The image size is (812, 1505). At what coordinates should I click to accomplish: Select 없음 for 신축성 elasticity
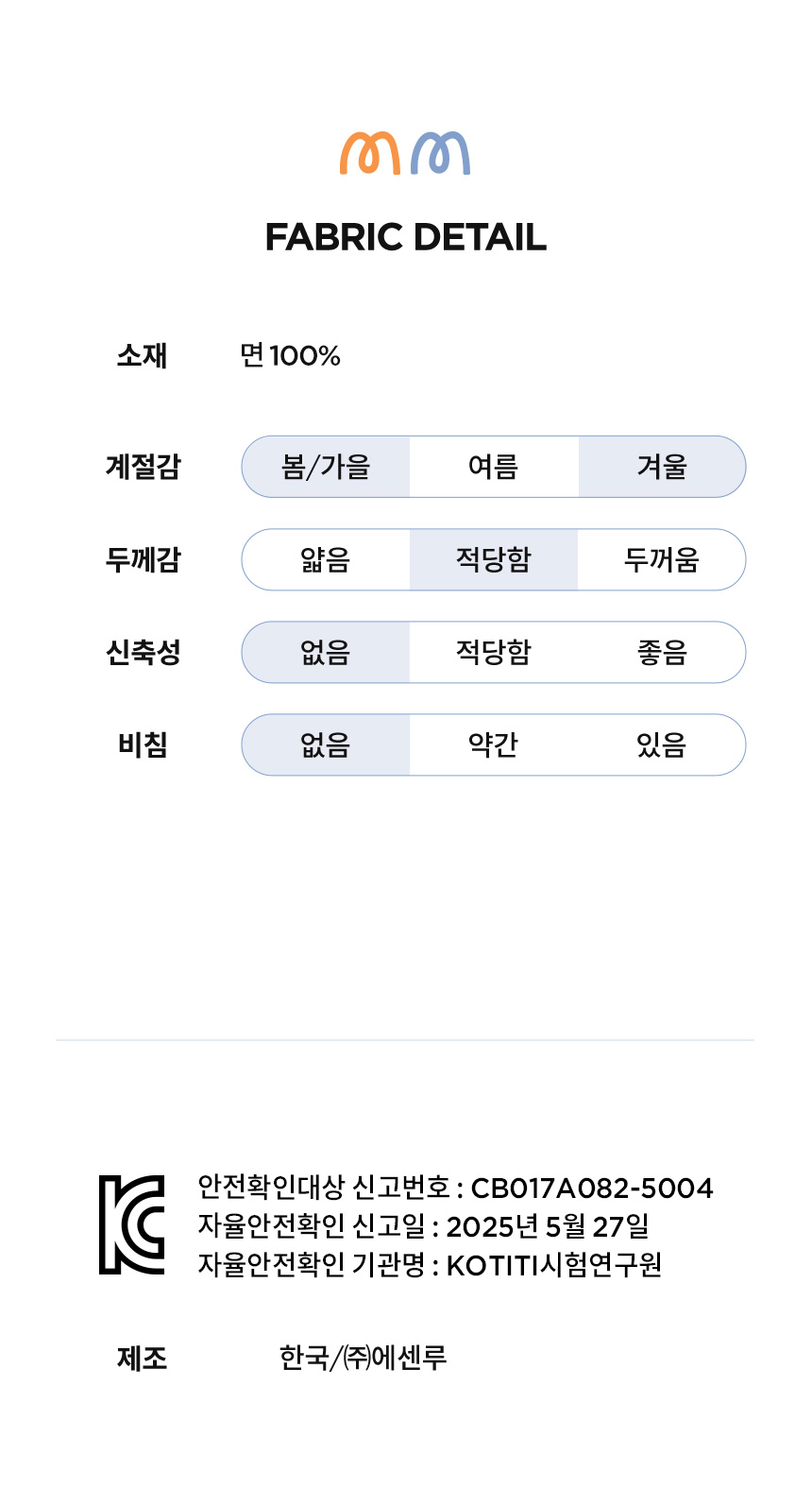pyautogui.click(x=326, y=652)
